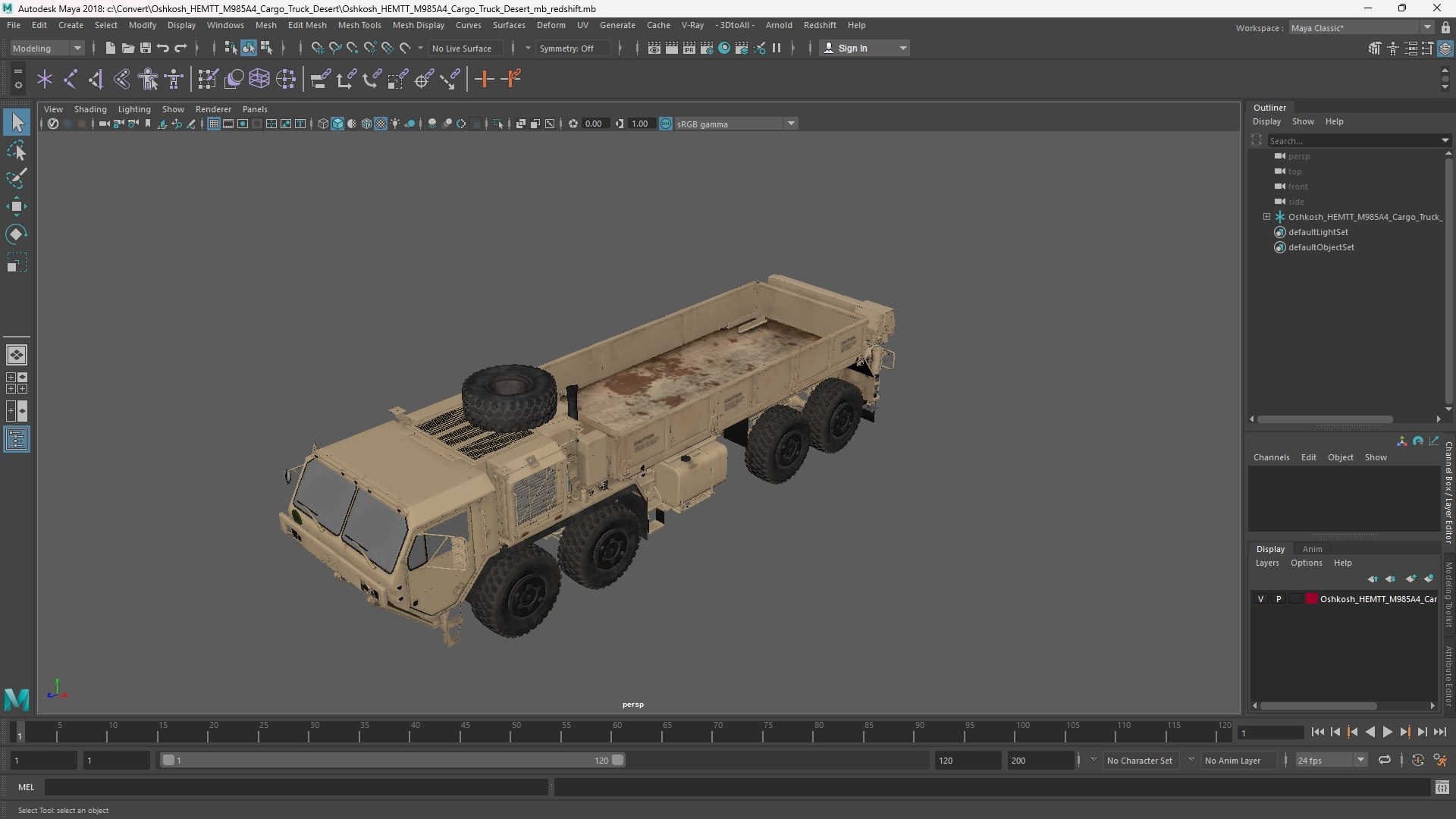The height and width of the screenshot is (819, 1456).
Task: Open the Redshift menu
Action: tap(820, 25)
